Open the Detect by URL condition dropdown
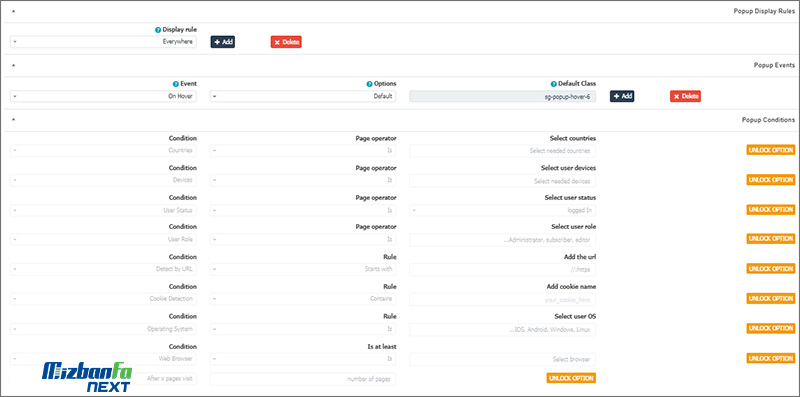The height and width of the screenshot is (397, 800). [x=103, y=269]
